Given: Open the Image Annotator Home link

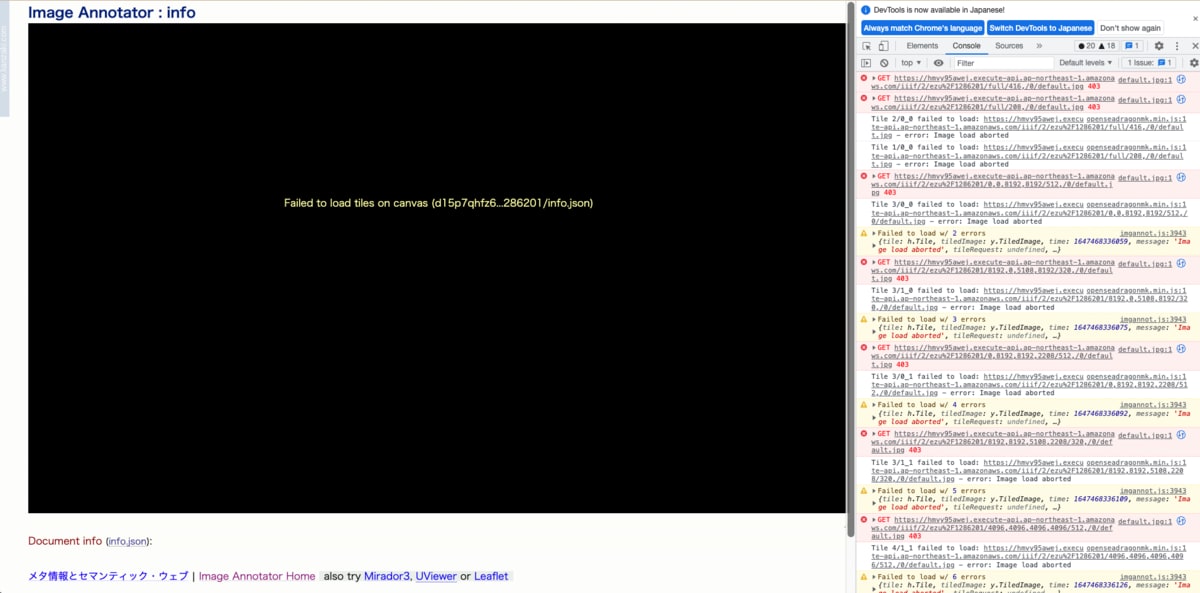Looking at the screenshot, I should point(257,576).
